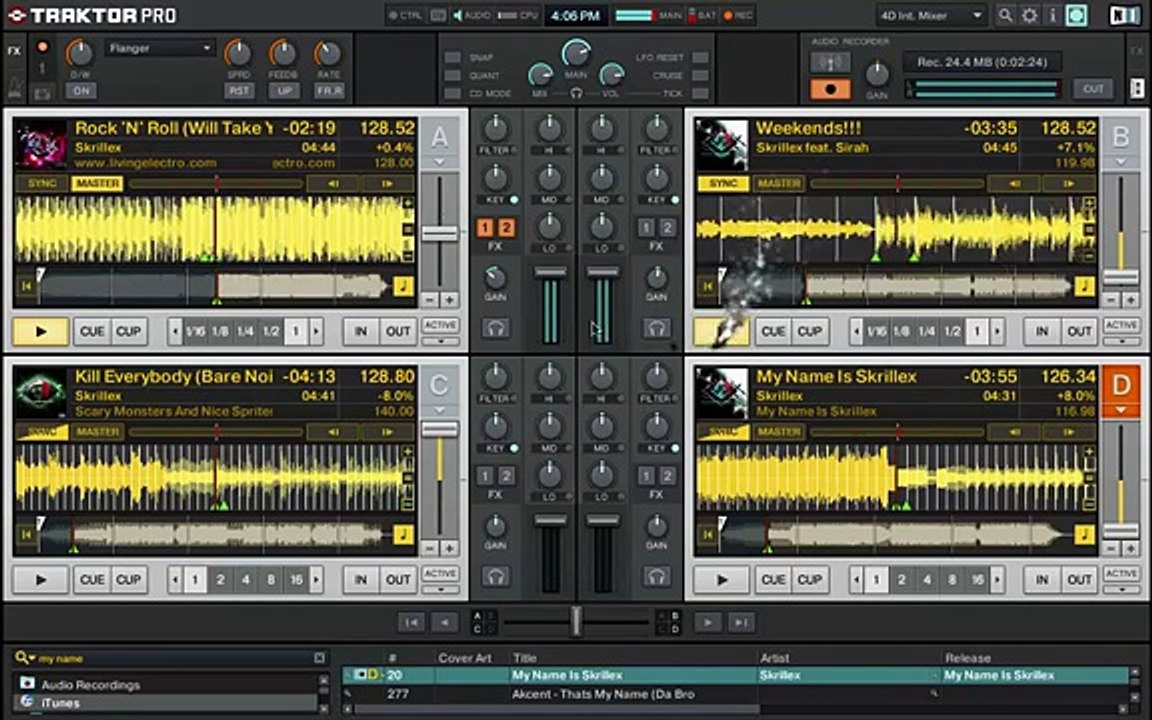The width and height of the screenshot is (1152, 720).
Task: Expand Deck B advanced panel below ACTIVE
Action: (x=1121, y=341)
